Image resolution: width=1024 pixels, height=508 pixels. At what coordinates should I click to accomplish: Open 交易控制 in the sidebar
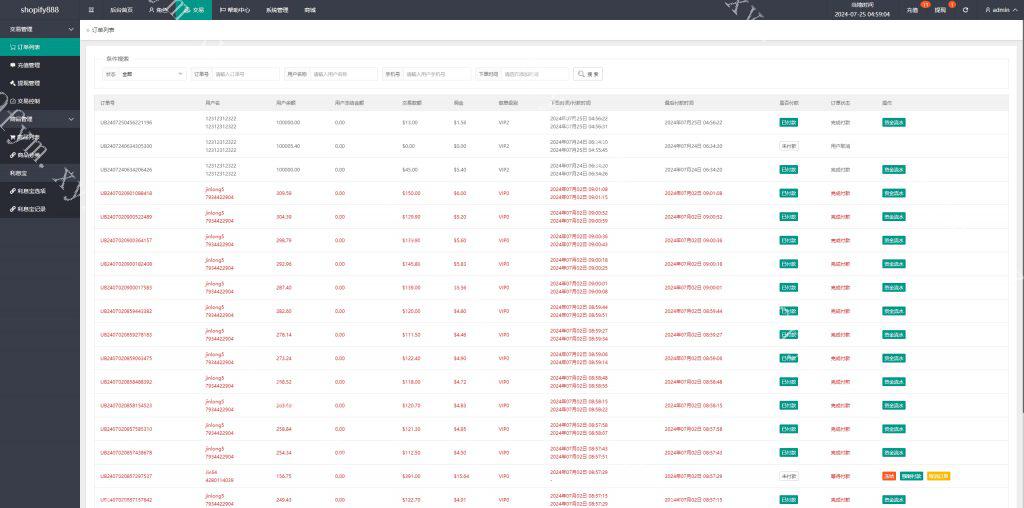[40, 101]
